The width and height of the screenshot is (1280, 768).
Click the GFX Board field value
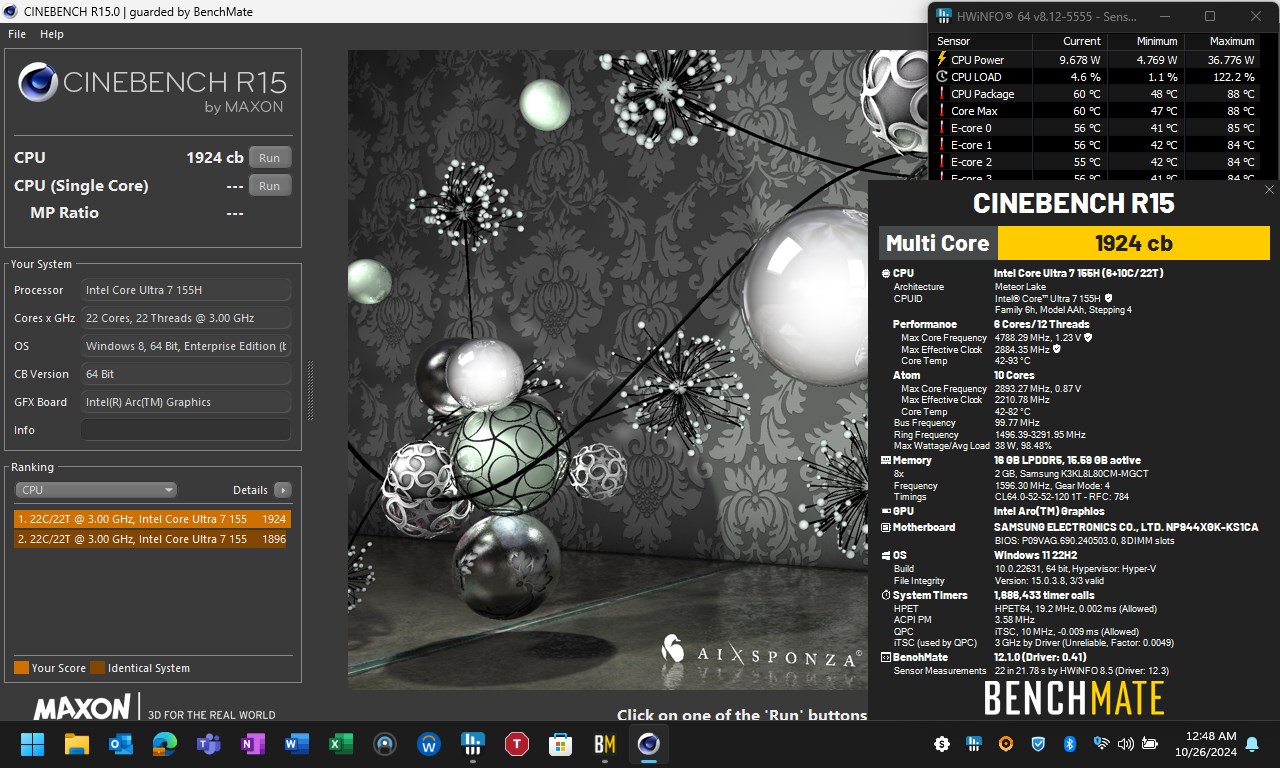[186, 402]
